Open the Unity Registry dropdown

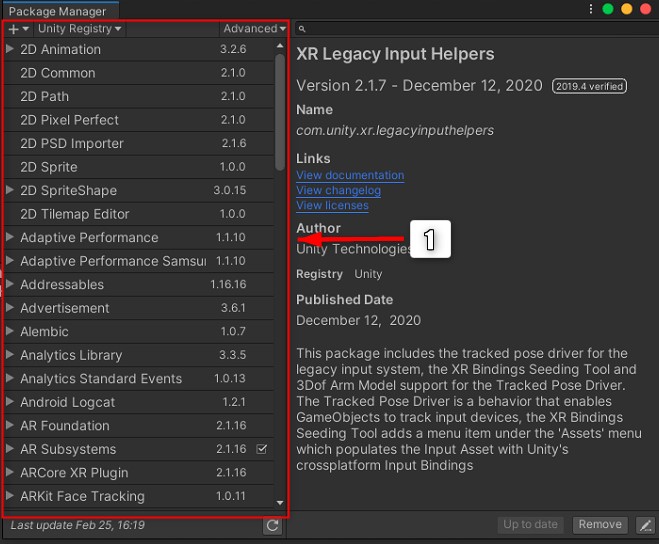(x=79, y=29)
